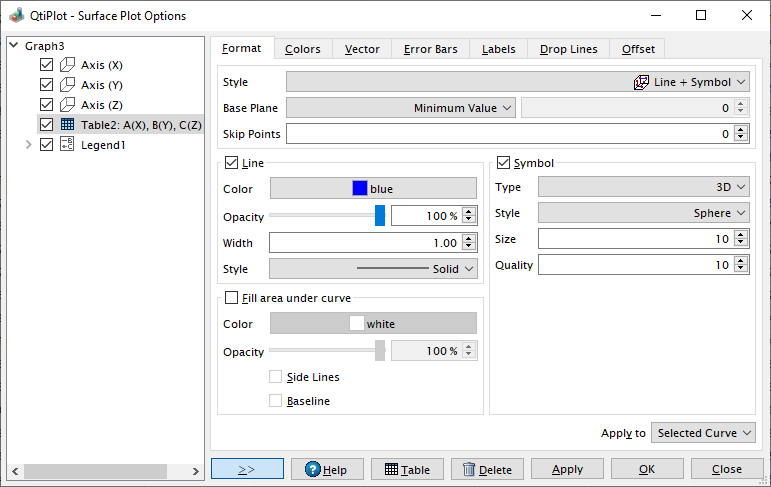
Task: Select the Table2 grid icon in tree
Action: click(x=67, y=124)
